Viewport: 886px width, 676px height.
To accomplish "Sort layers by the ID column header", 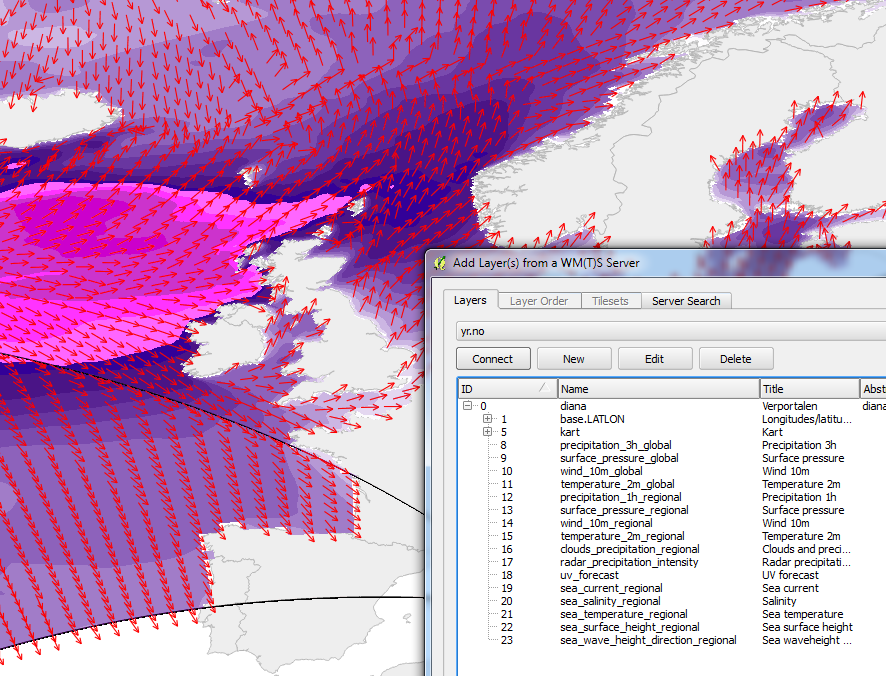I will [507, 389].
